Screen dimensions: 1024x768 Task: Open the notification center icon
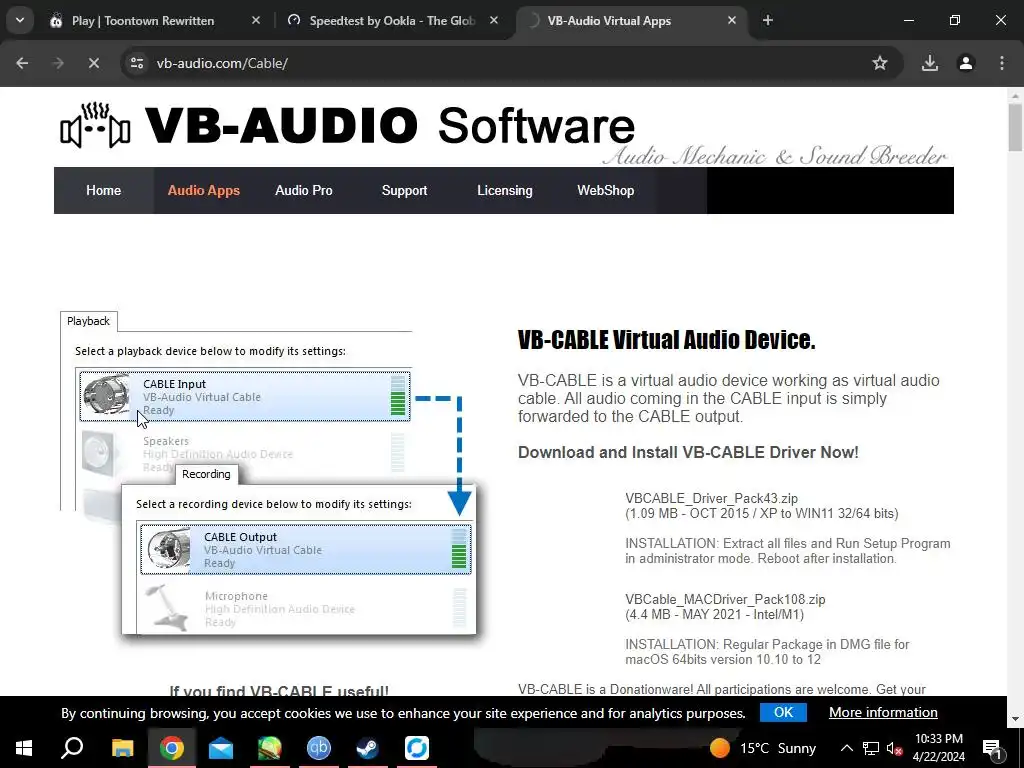[991, 748]
